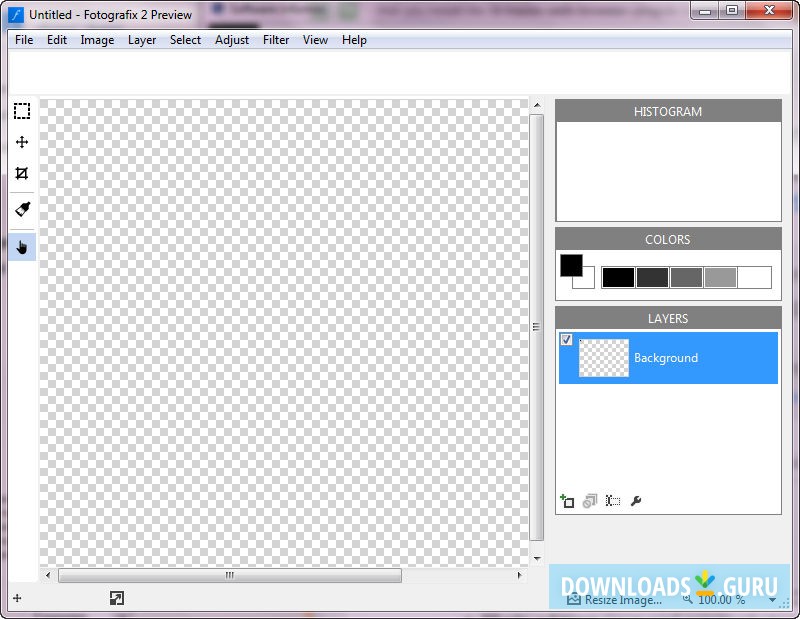Click the duplicate layer icon

tap(590, 501)
